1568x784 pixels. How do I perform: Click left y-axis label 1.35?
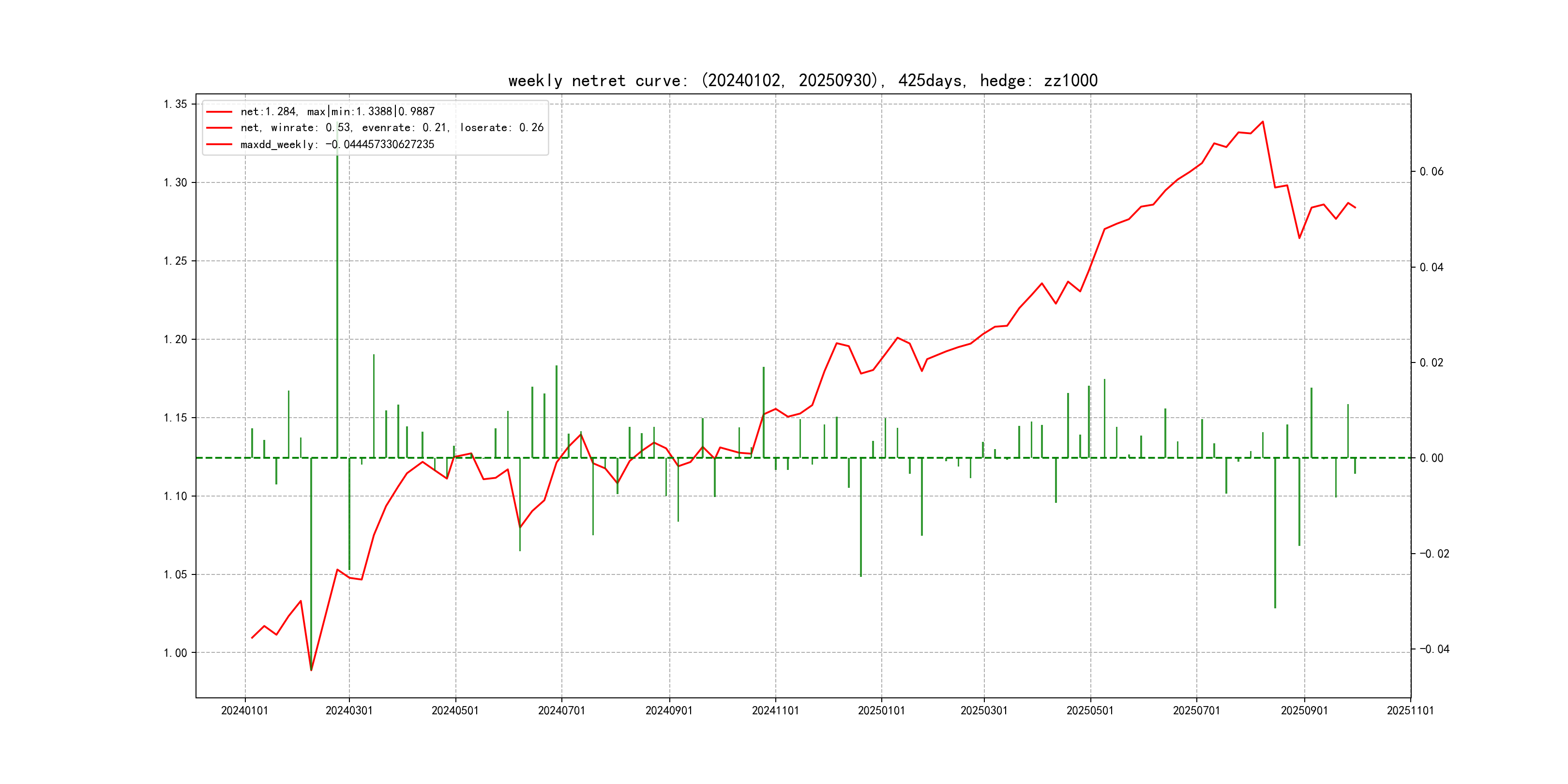[175, 104]
